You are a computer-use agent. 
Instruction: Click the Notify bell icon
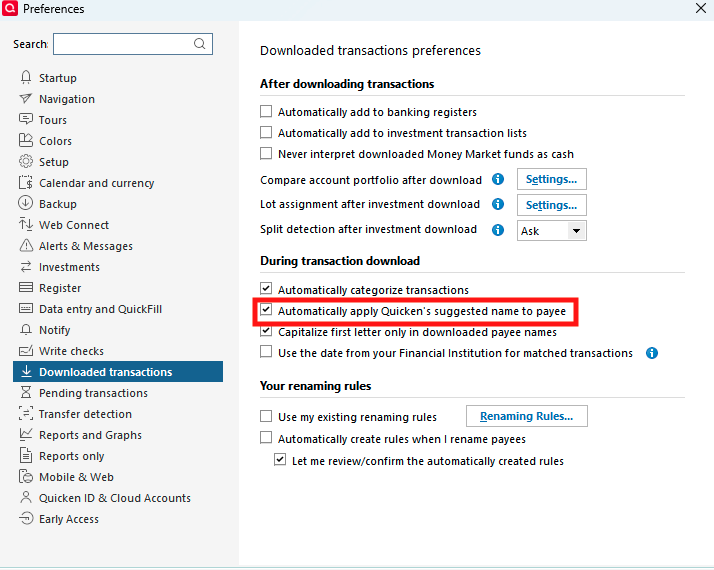(26, 329)
